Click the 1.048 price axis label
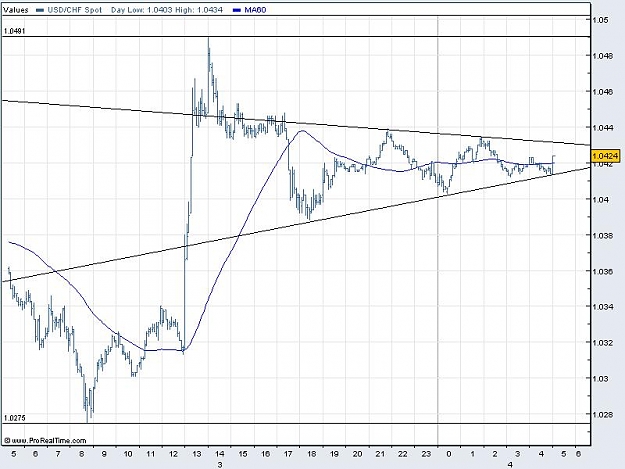The width and height of the screenshot is (625, 469). (x=602, y=56)
